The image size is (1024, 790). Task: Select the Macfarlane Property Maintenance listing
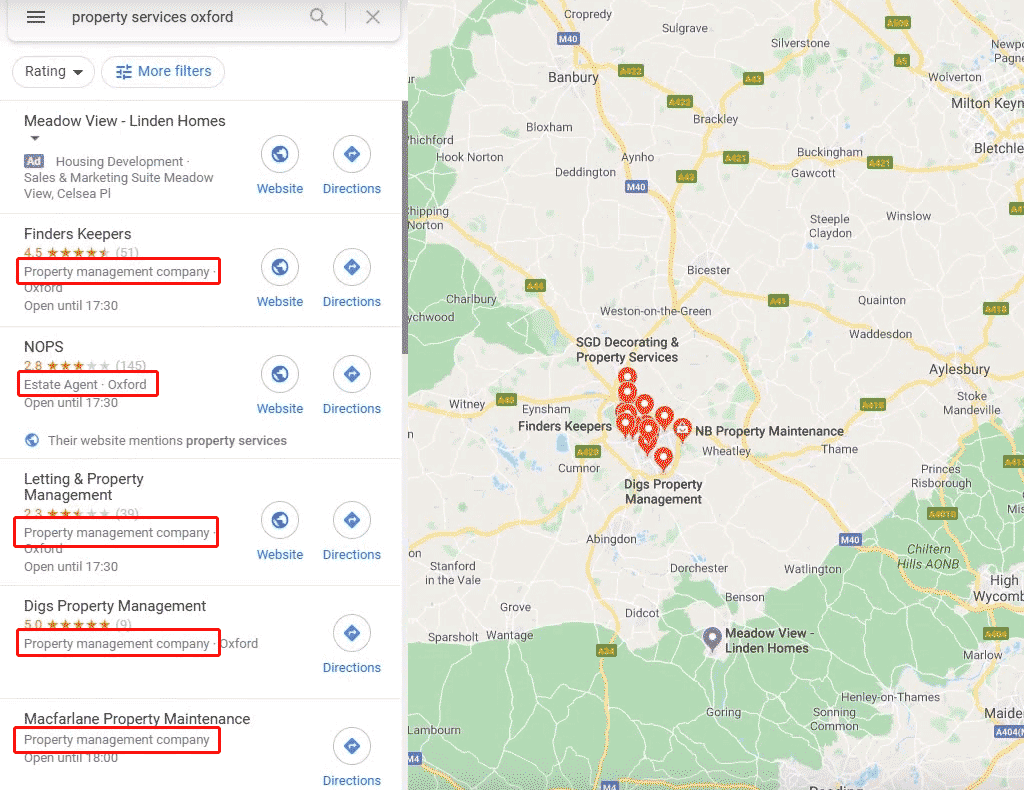click(x=137, y=719)
